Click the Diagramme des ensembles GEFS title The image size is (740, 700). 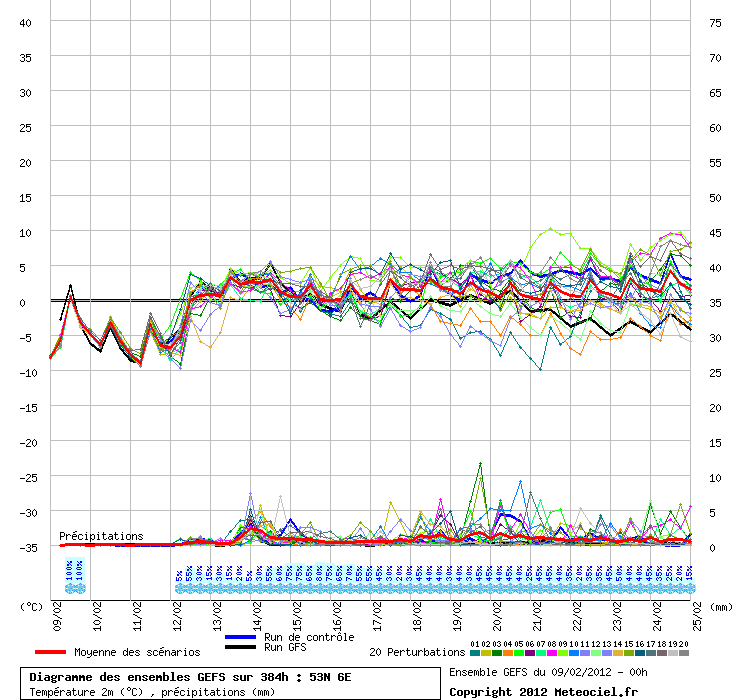click(190, 677)
